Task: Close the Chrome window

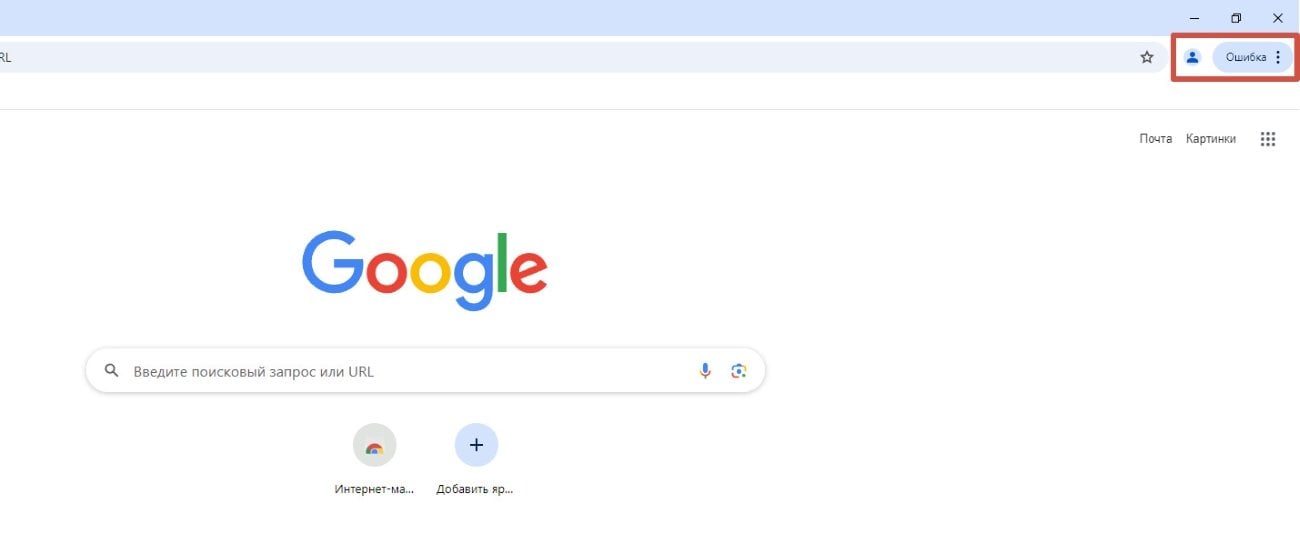Action: click(1277, 18)
